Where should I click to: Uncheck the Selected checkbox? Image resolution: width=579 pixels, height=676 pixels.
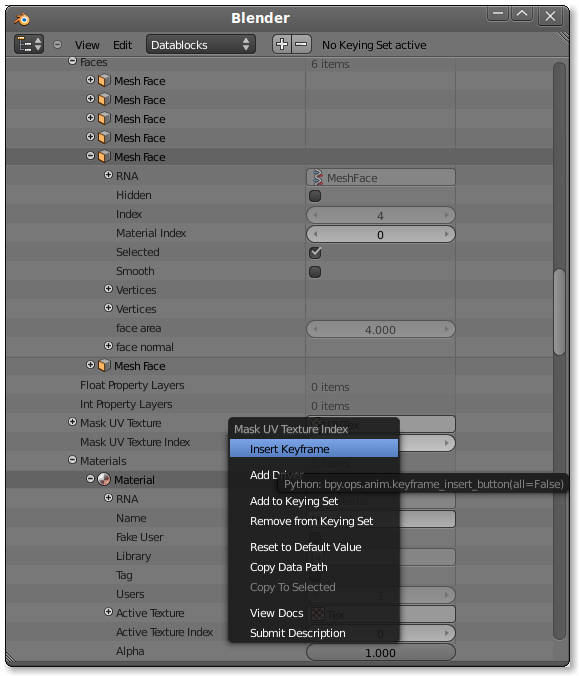[x=315, y=253]
